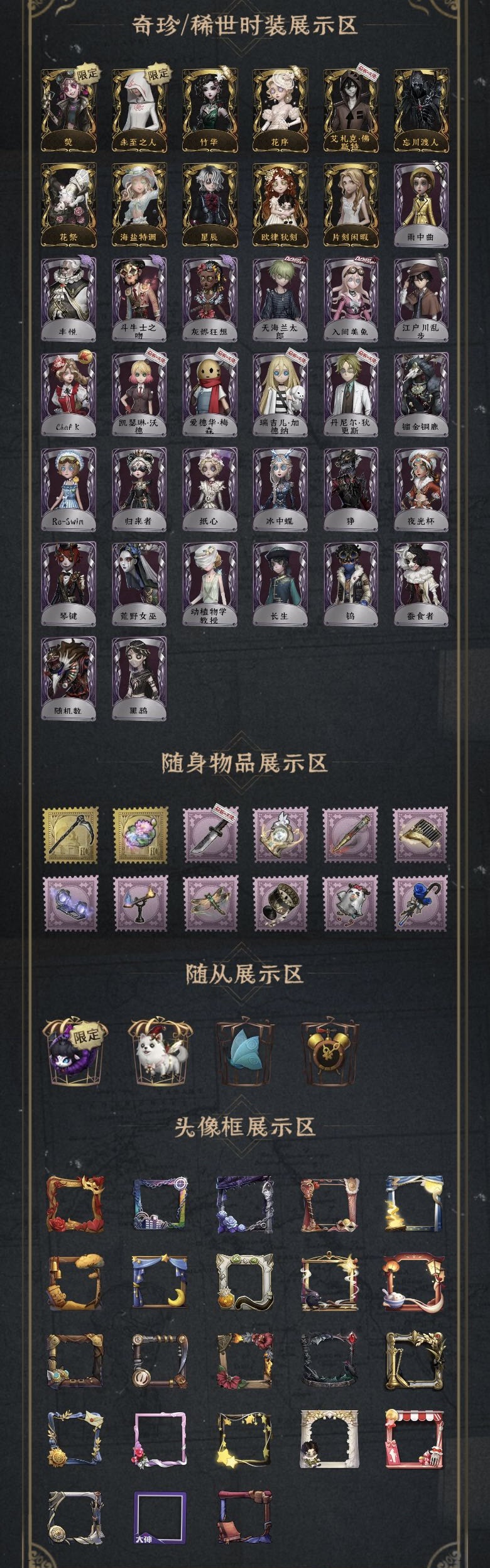The height and width of the screenshot is (1568, 490).
Task: Select the golden scythe accessory stamp
Action: point(70,835)
